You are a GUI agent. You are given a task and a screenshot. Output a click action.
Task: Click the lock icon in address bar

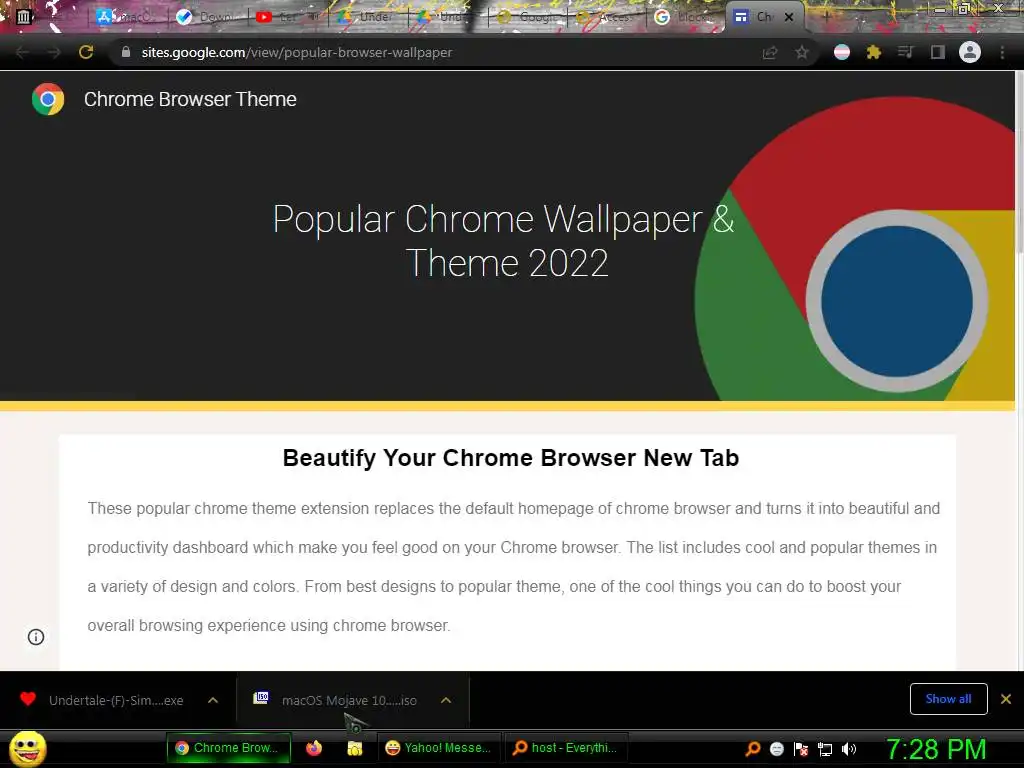[x=126, y=52]
